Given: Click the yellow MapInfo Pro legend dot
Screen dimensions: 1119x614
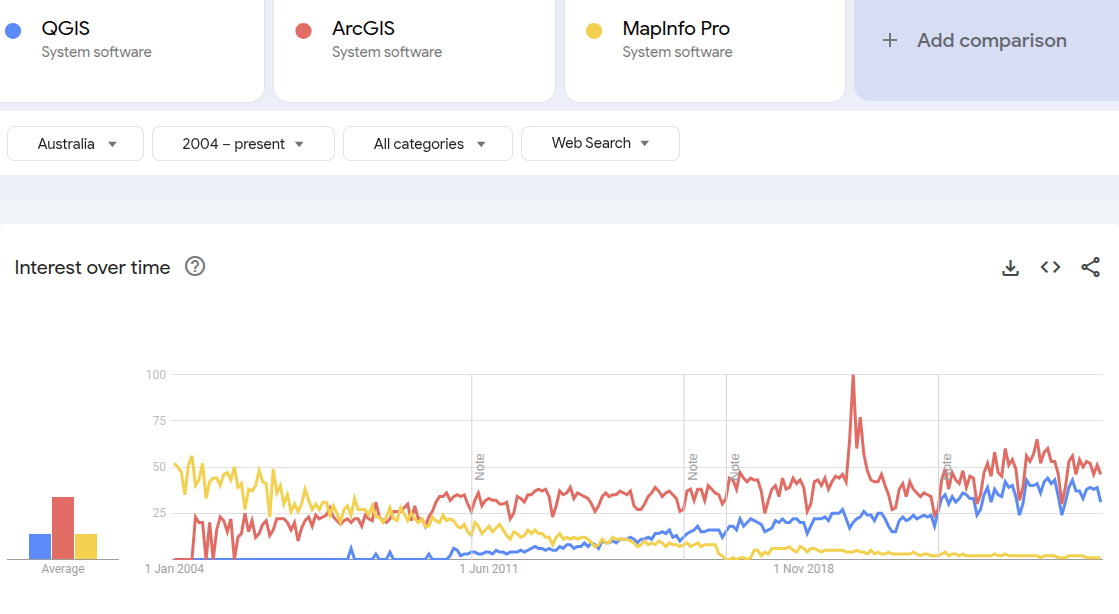Looking at the screenshot, I should pos(593,30).
